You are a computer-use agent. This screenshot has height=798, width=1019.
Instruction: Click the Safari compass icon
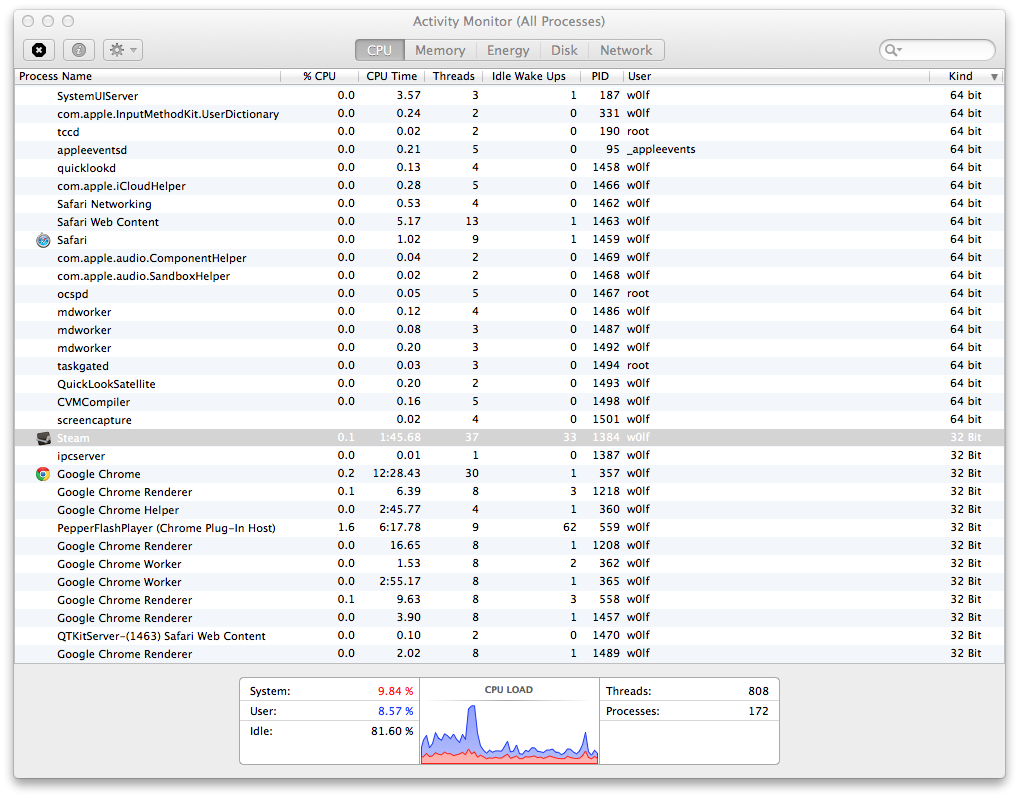click(x=43, y=240)
